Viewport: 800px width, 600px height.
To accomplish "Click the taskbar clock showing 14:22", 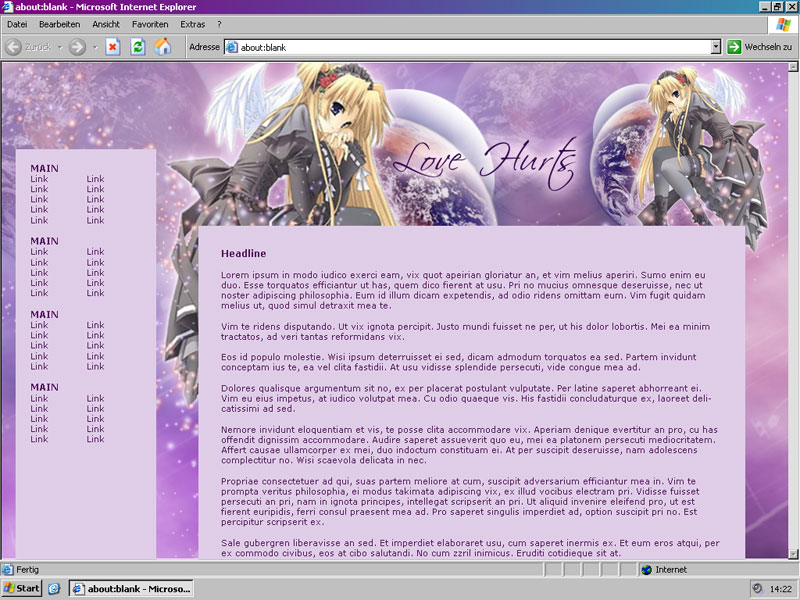I will tap(781, 589).
